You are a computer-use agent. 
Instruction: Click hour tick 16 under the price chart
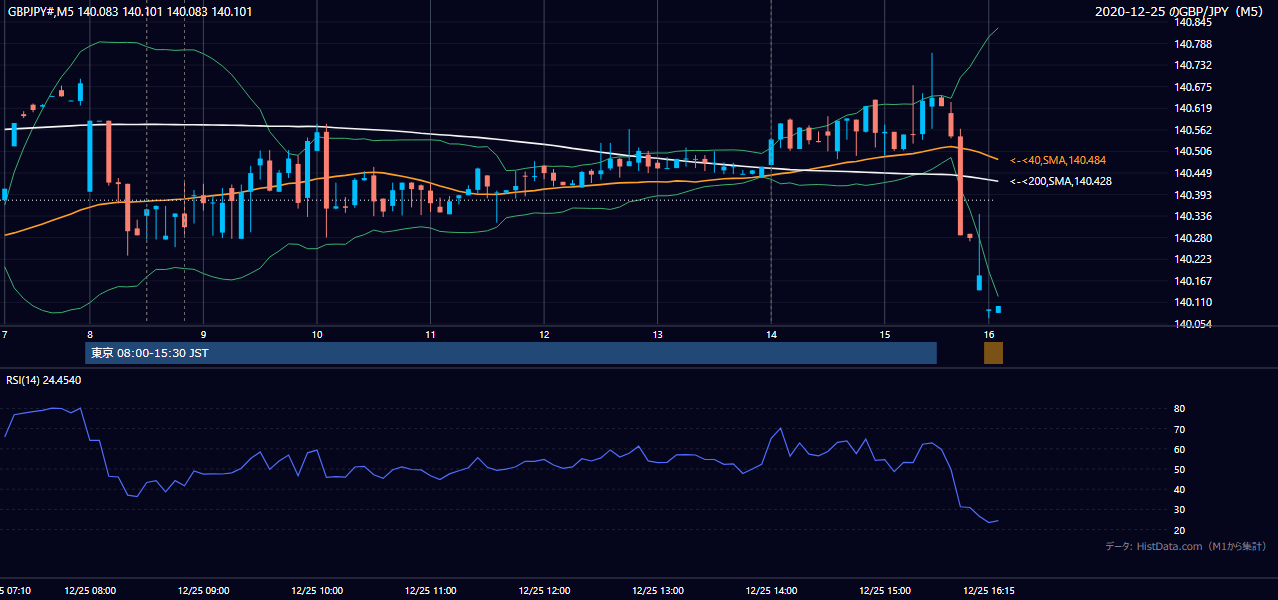coord(988,334)
